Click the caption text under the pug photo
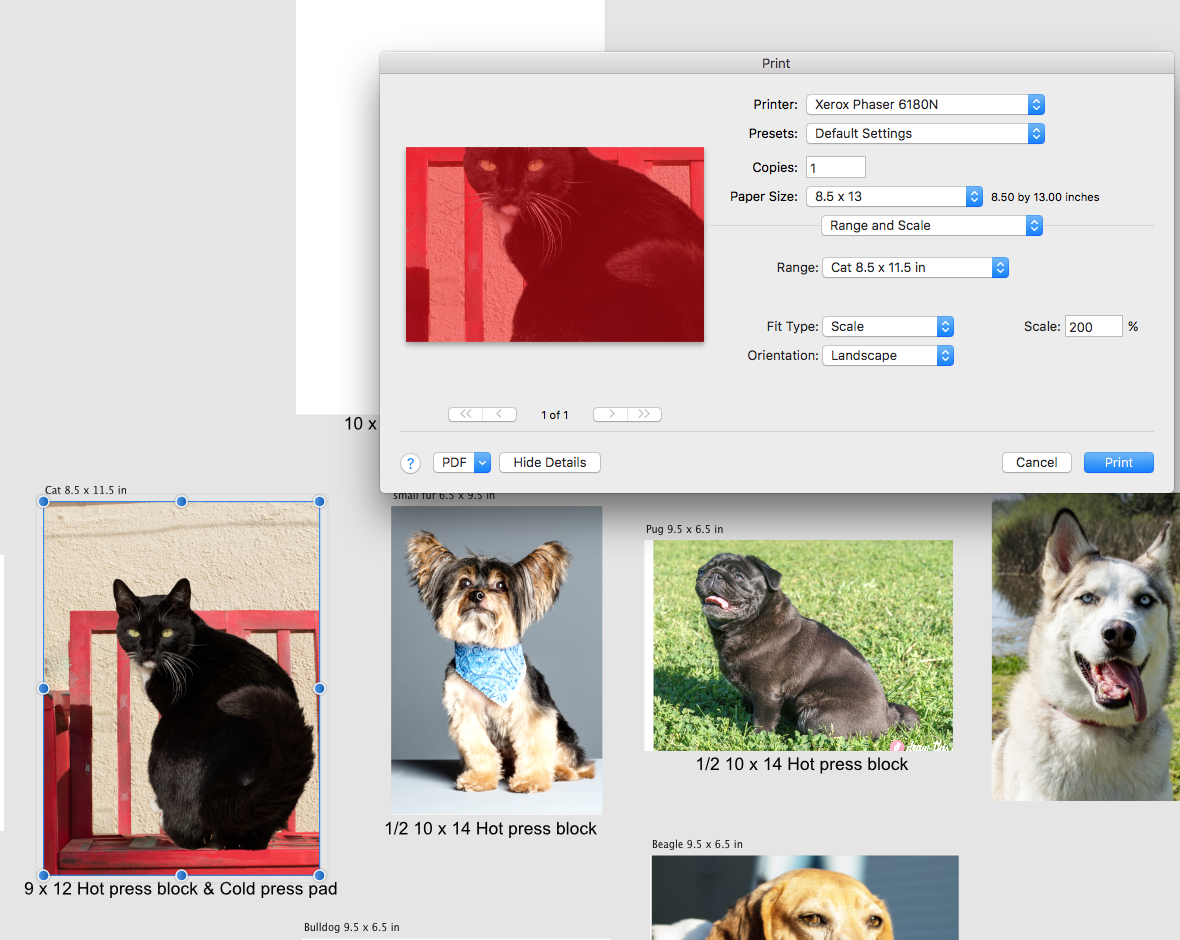 (x=802, y=765)
